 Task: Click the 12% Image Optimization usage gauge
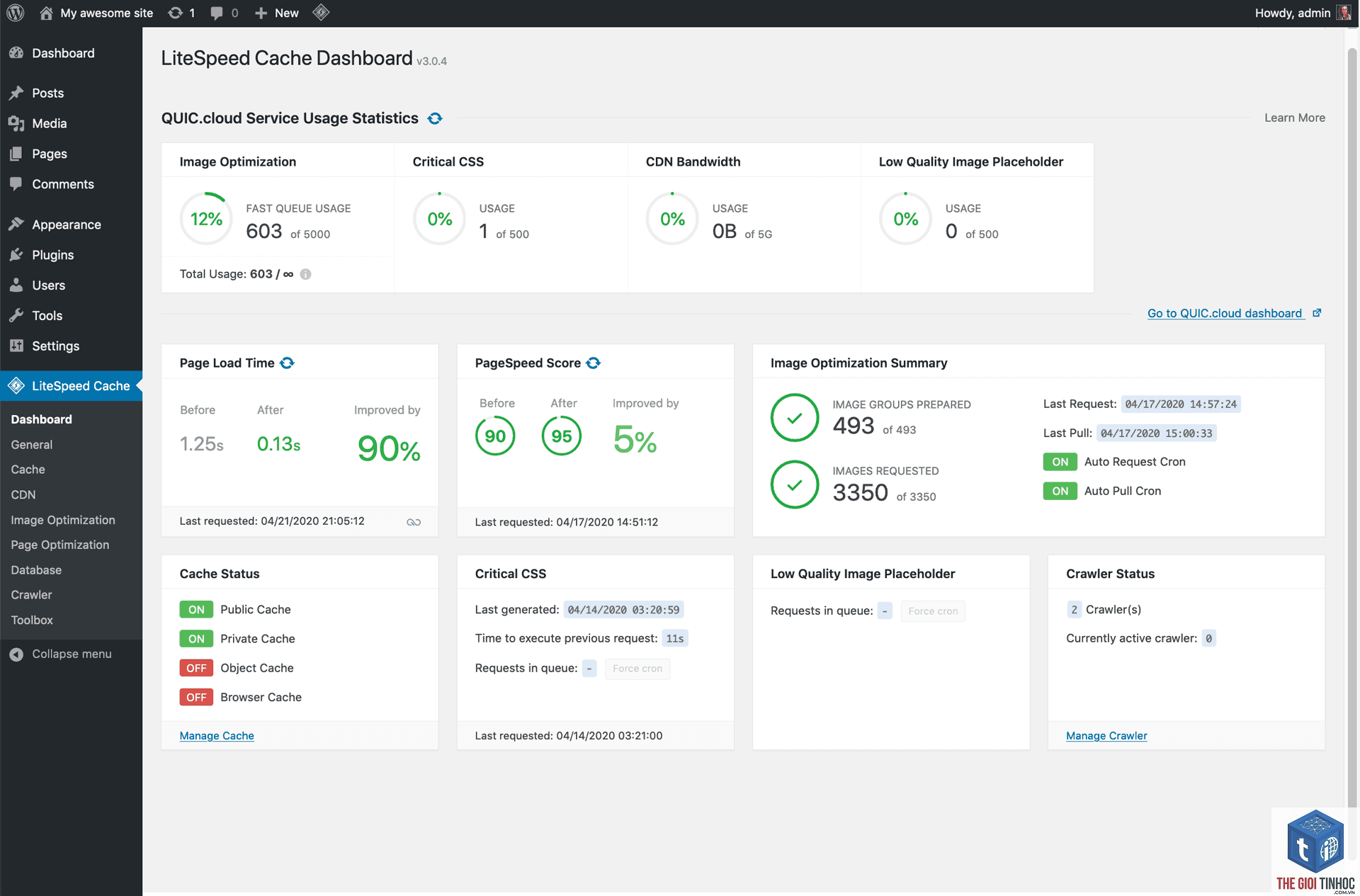pyautogui.click(x=206, y=219)
